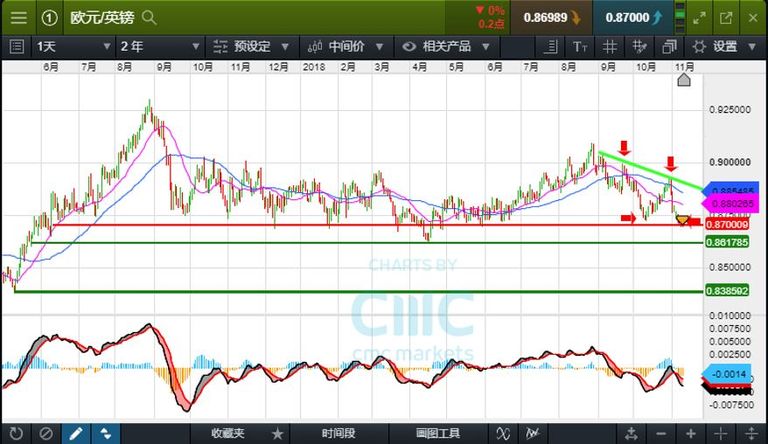Open the 中间价 price type dropdown

click(345, 47)
